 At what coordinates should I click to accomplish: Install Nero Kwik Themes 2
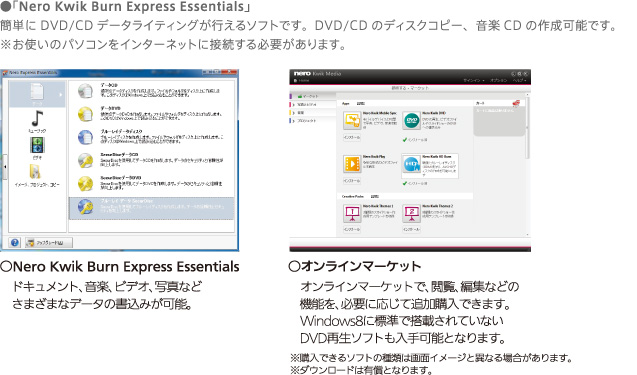tap(412, 230)
